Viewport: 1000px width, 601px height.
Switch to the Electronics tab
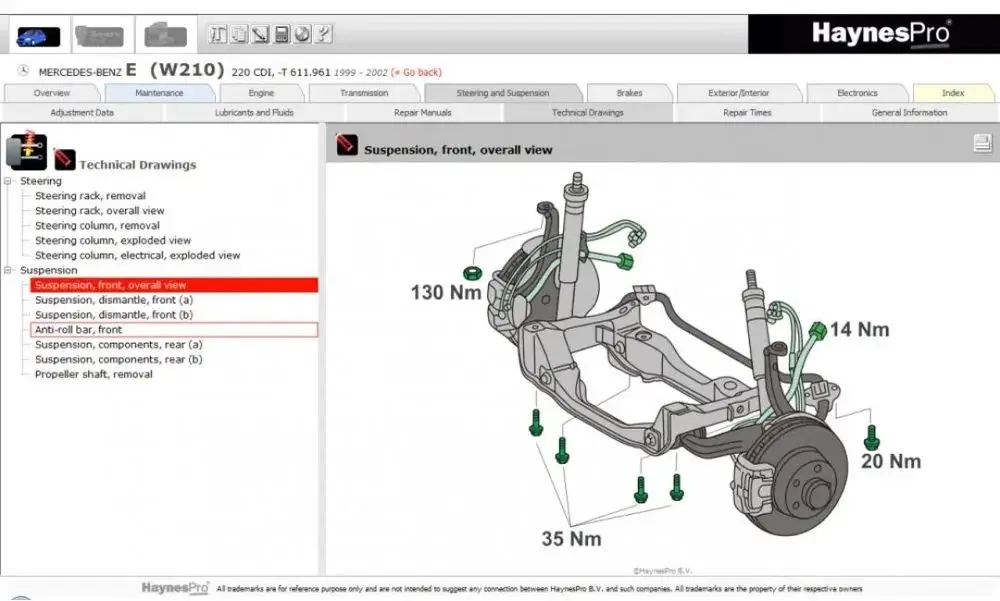coord(857,93)
